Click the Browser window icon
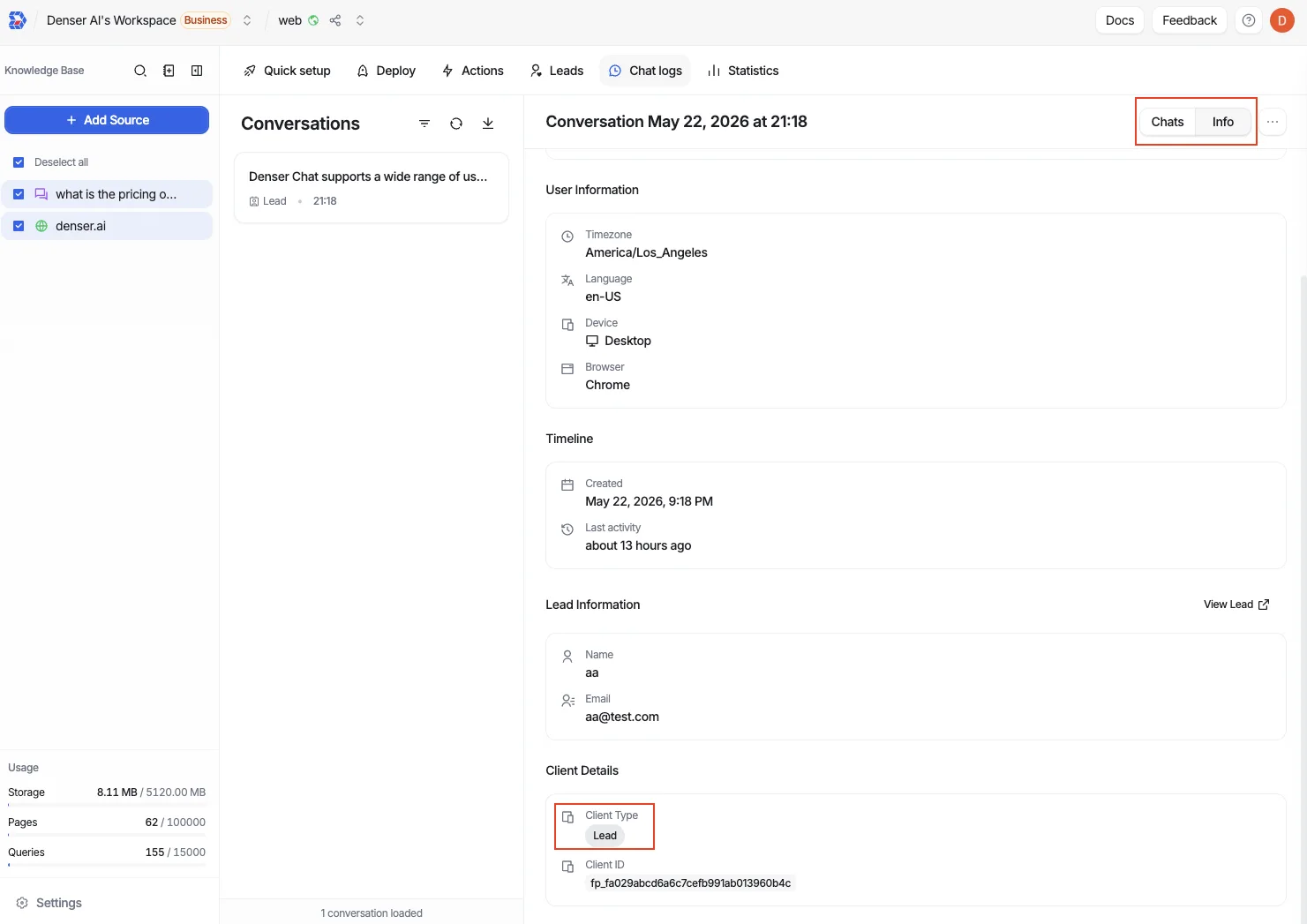Image resolution: width=1307 pixels, height=924 pixels. [567, 369]
